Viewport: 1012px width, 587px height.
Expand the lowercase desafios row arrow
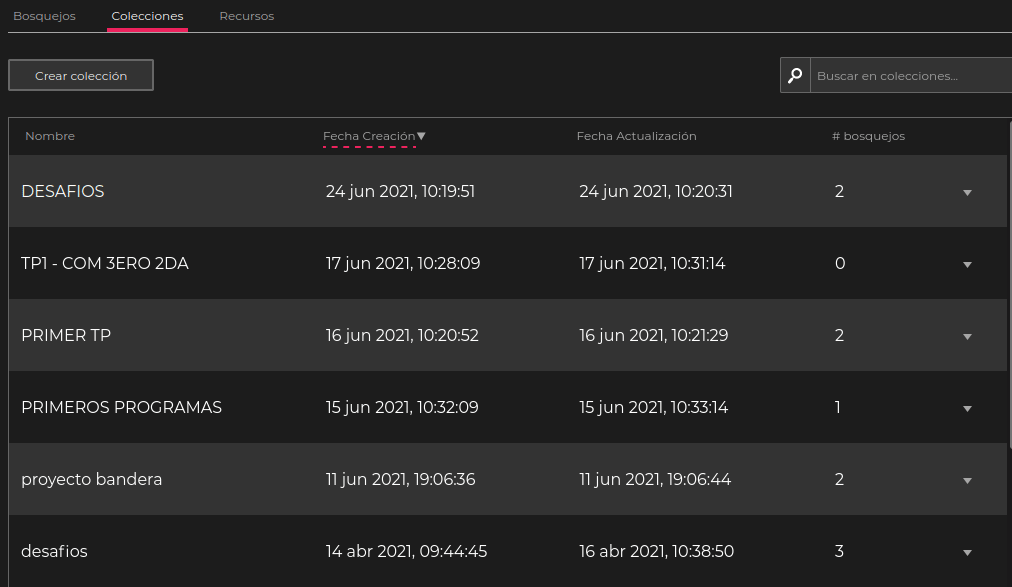[967, 552]
